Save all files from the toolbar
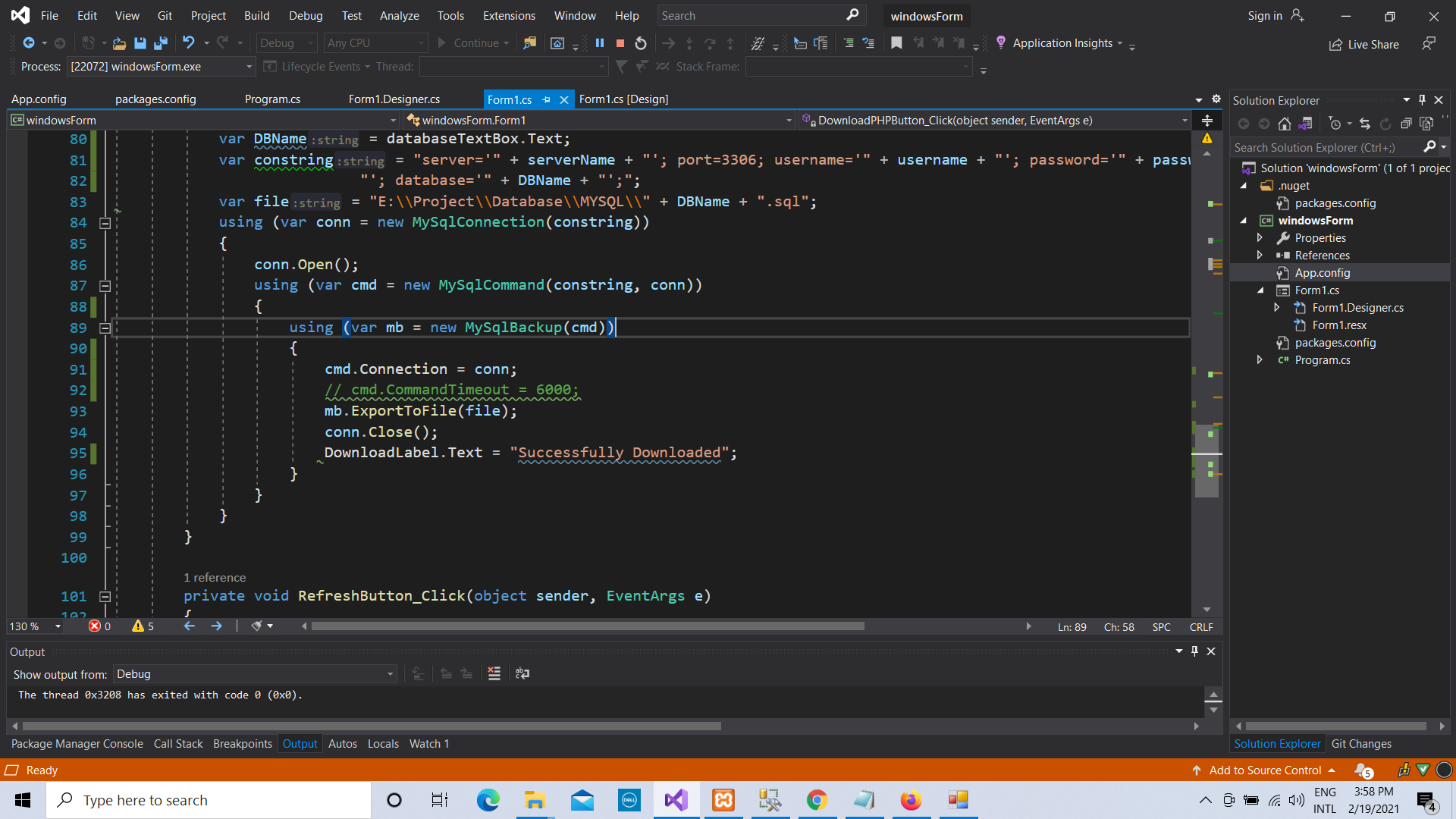This screenshot has height=819, width=1456. click(161, 43)
